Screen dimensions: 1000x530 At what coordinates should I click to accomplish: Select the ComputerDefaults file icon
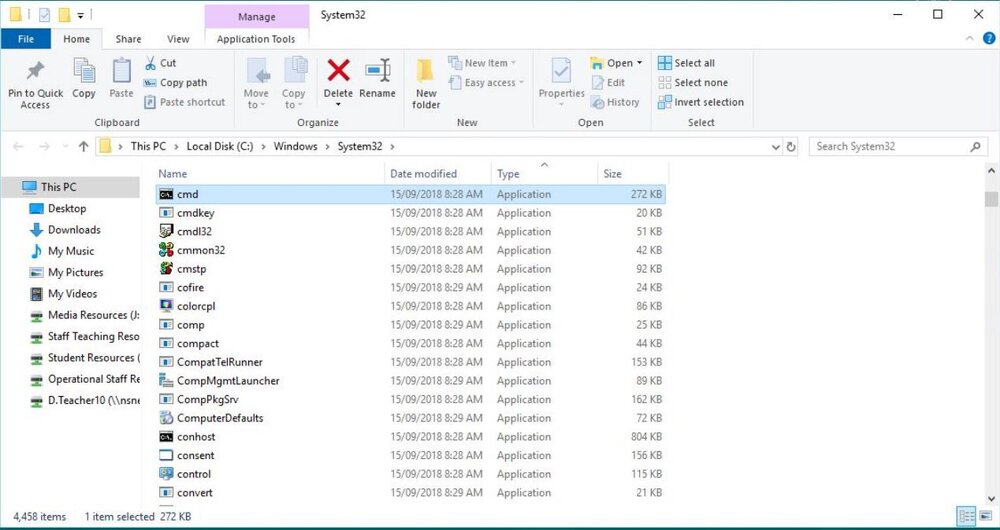166,418
